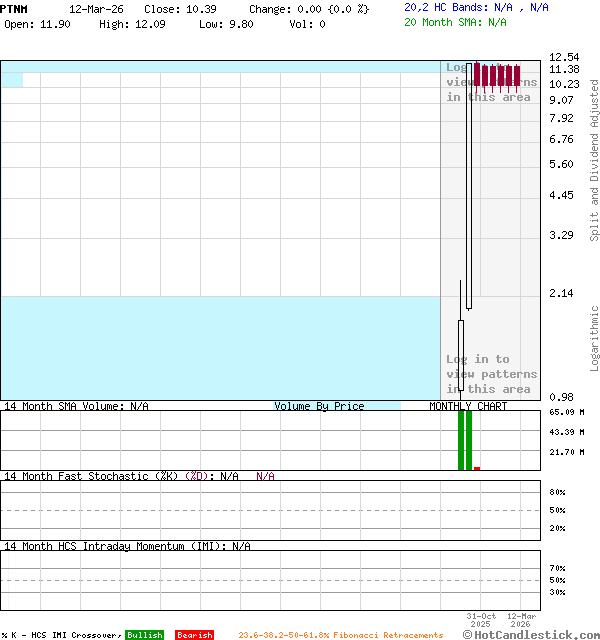Click the Fibonacci Retracements legend text
The width and height of the screenshot is (600, 640).
[x=340, y=635]
